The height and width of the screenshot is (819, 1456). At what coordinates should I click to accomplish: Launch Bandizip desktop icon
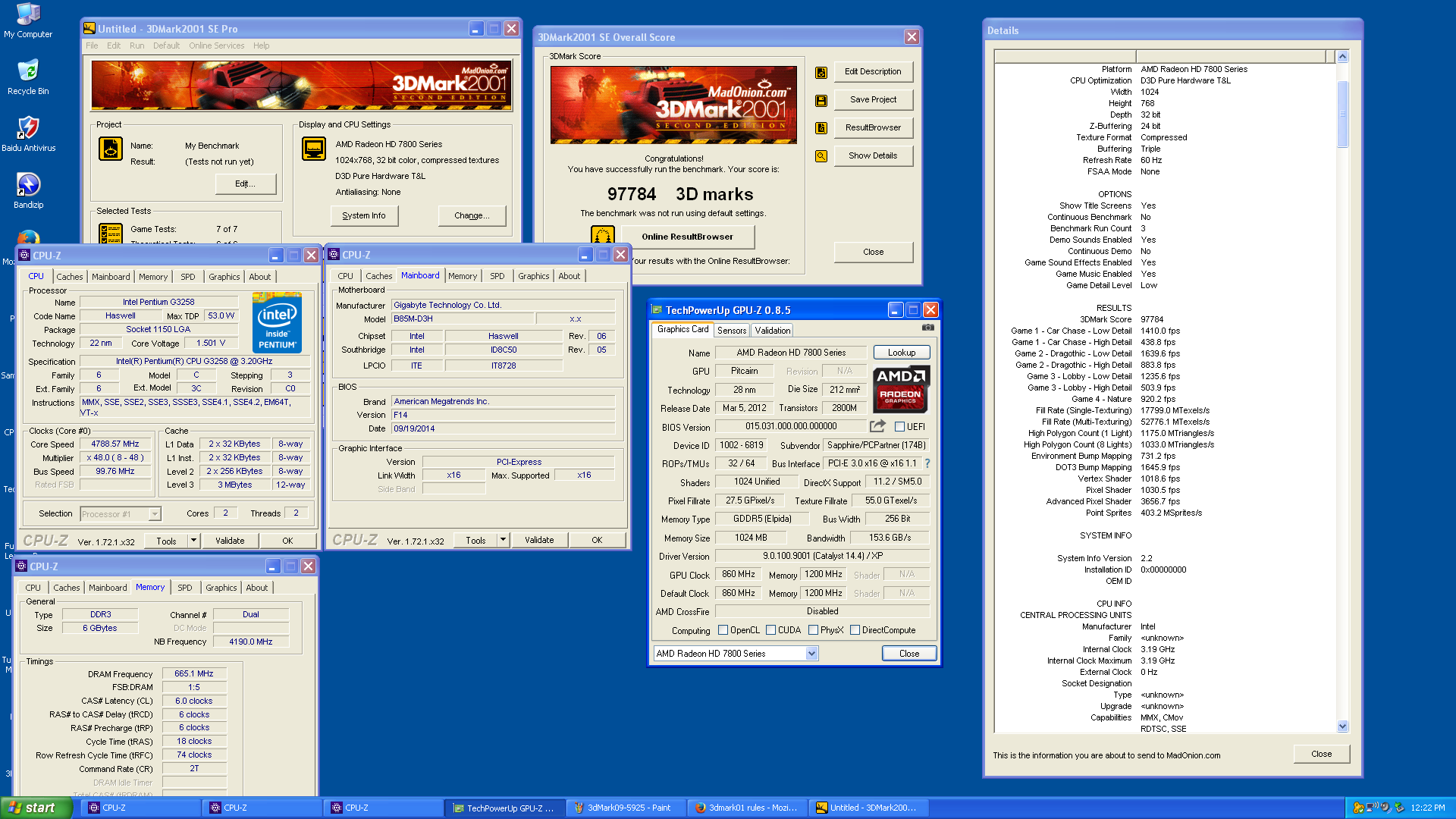[28, 191]
